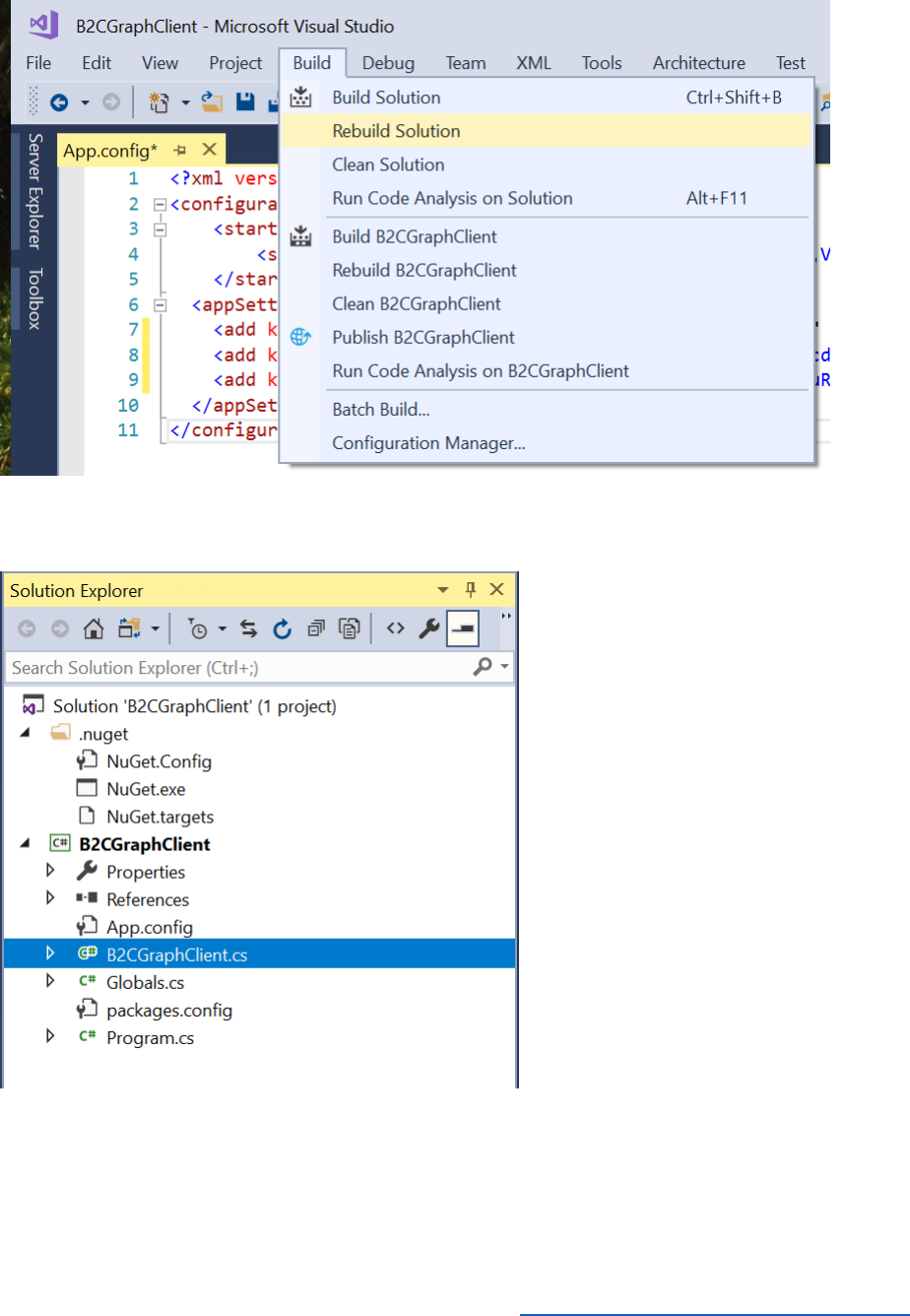910x1316 pixels.
Task: Open search options dropdown in Solution Explorer
Action: pos(505,668)
